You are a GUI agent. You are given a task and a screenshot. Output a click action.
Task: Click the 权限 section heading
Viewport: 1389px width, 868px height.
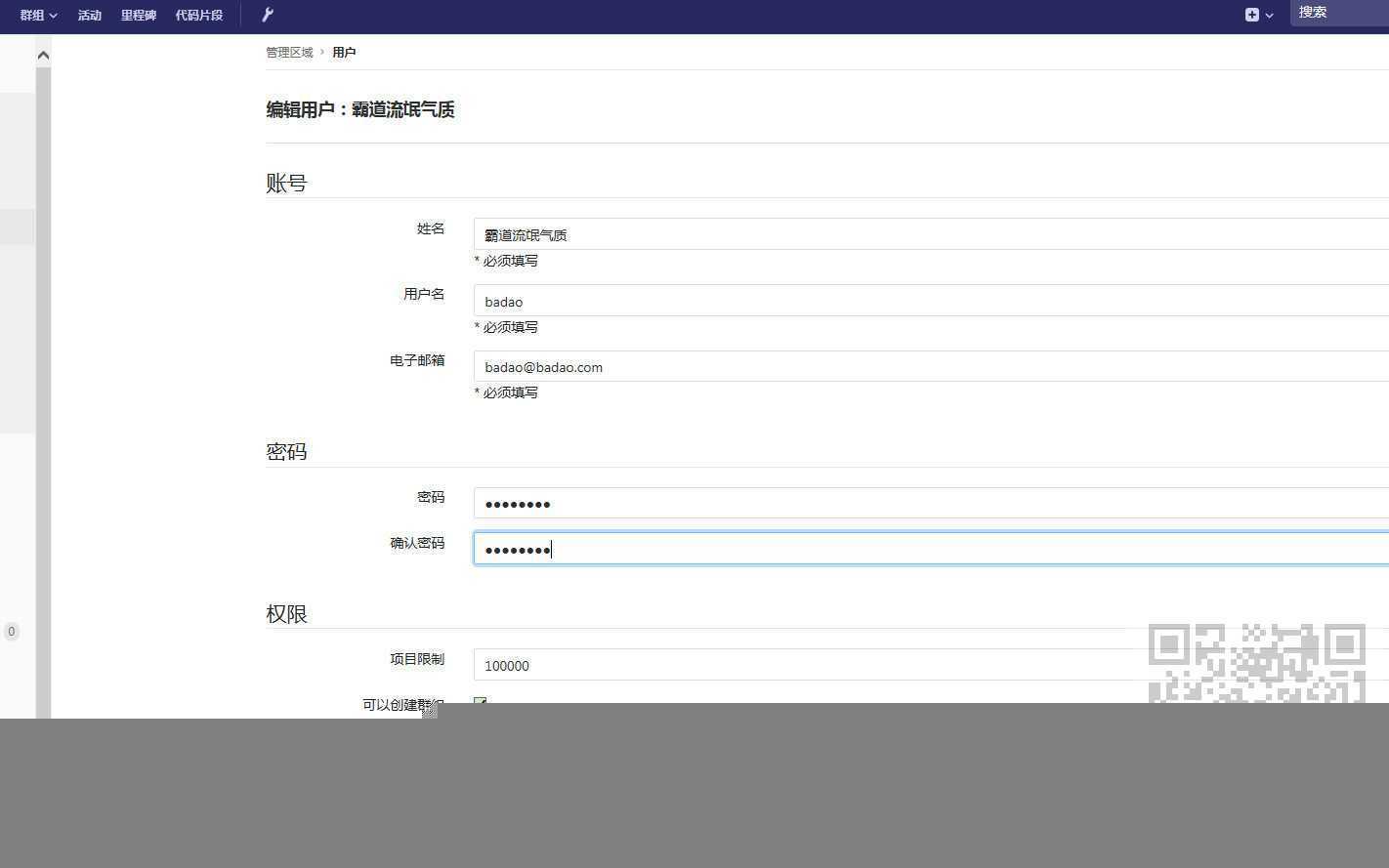pyautogui.click(x=286, y=613)
